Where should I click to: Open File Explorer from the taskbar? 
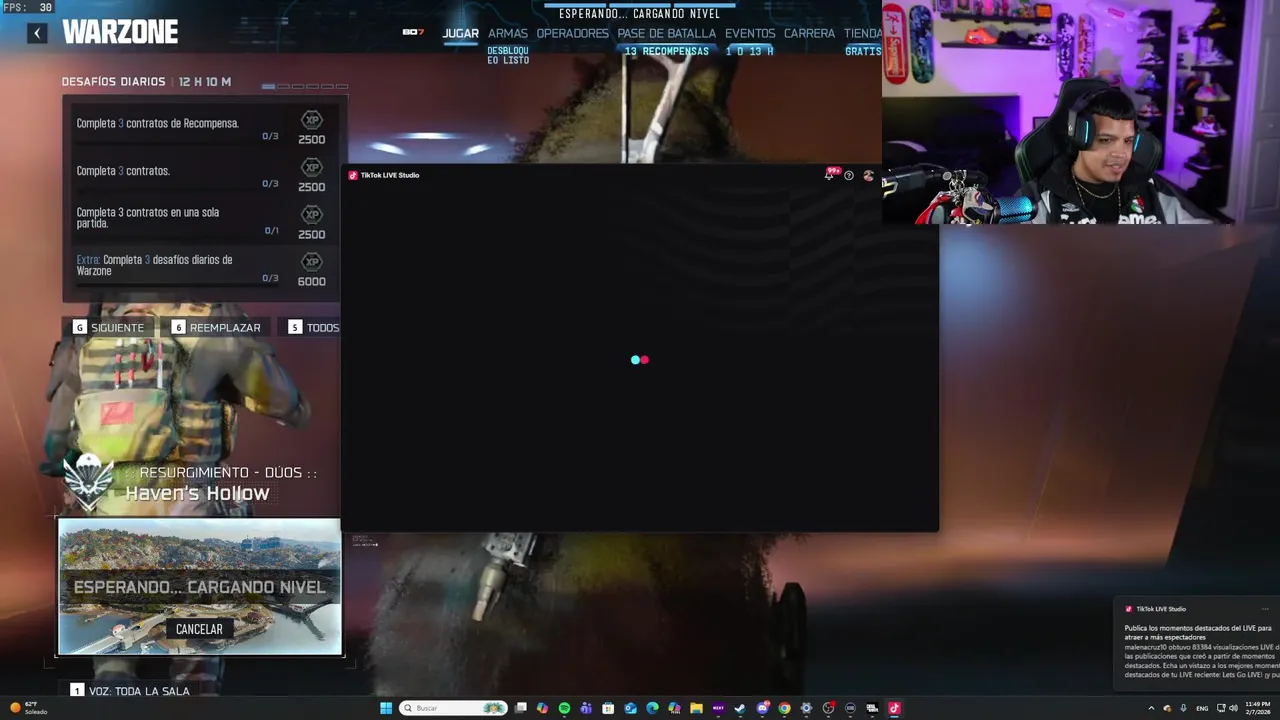pos(696,708)
